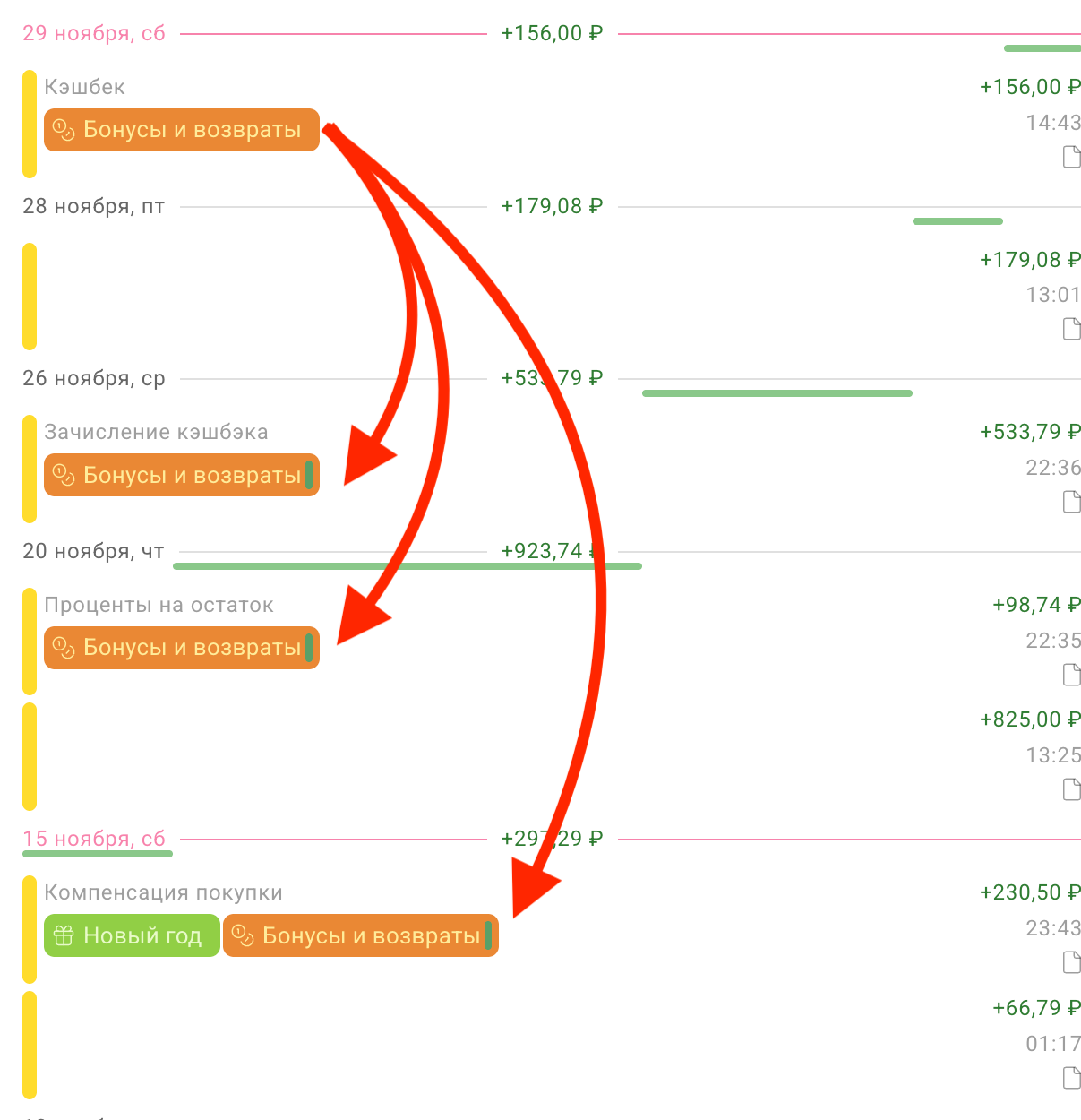Click the Бонусы и возвраты tag under Зачисление кэшбэка
Screen dimensions: 1081x1120
(x=181, y=475)
